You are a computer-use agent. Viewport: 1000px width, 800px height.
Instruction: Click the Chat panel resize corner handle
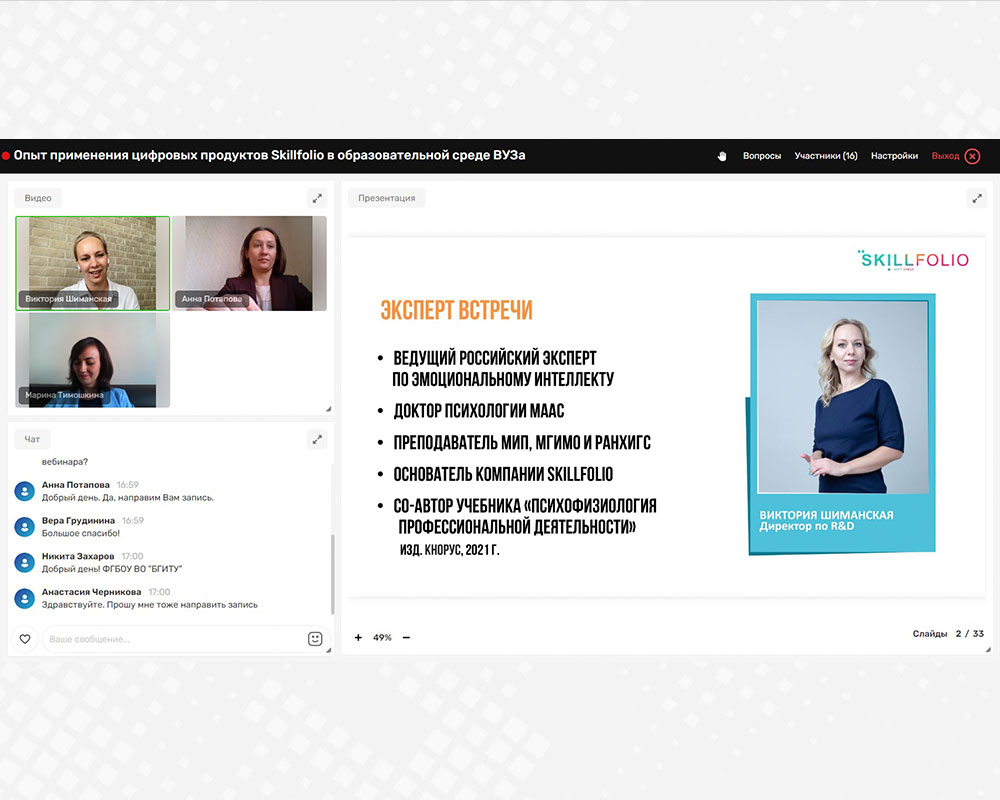(328, 649)
